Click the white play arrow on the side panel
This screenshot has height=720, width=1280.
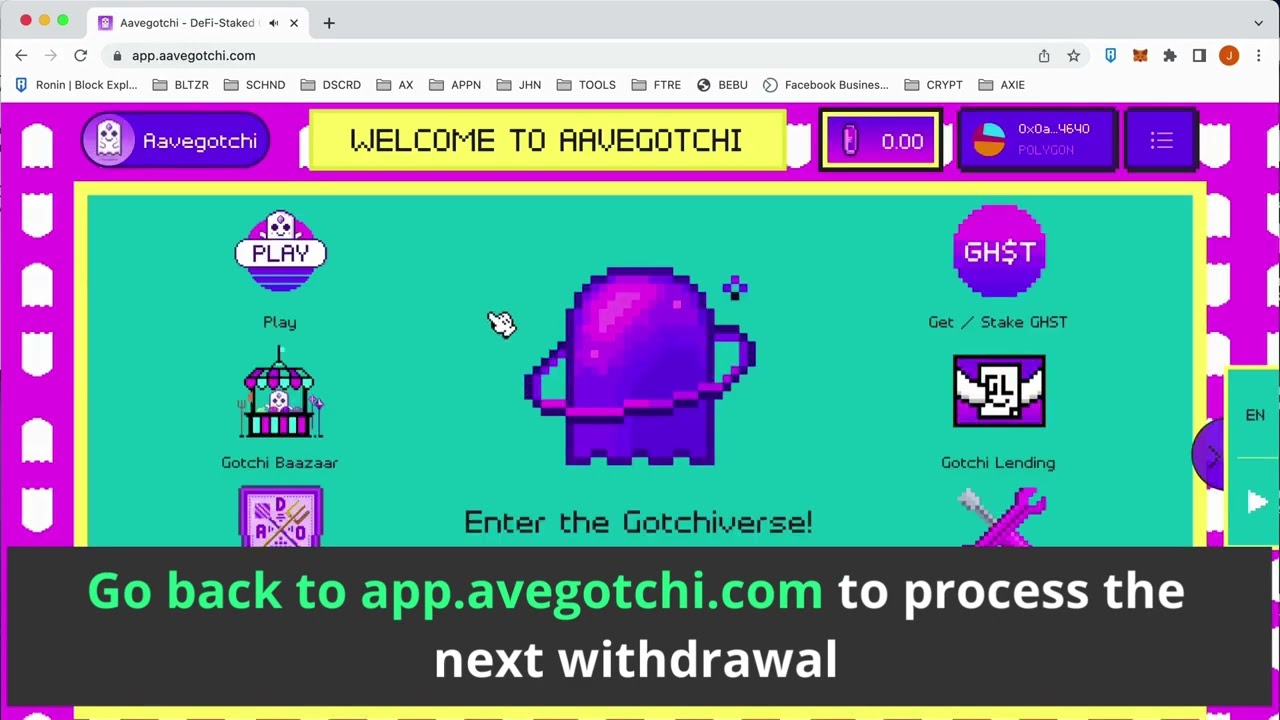coord(1257,502)
